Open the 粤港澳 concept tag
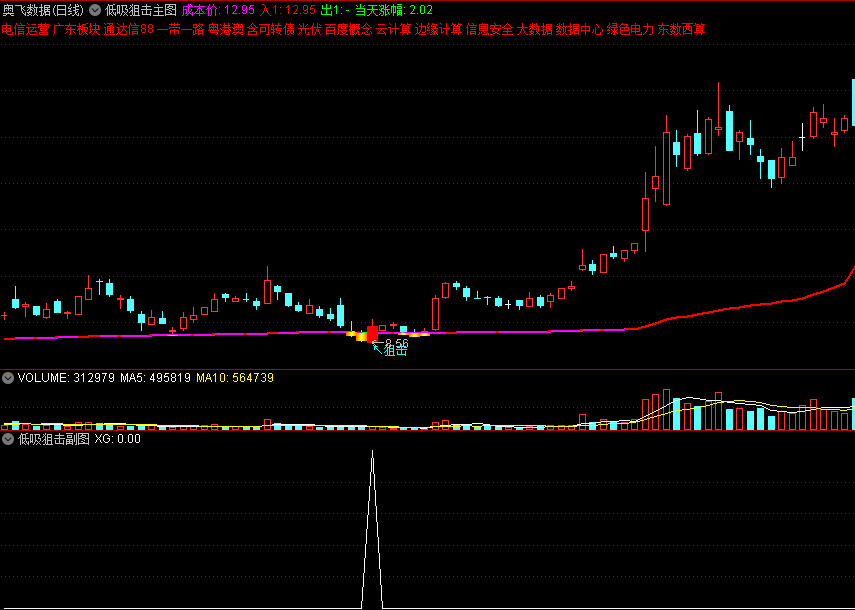 pos(226,29)
